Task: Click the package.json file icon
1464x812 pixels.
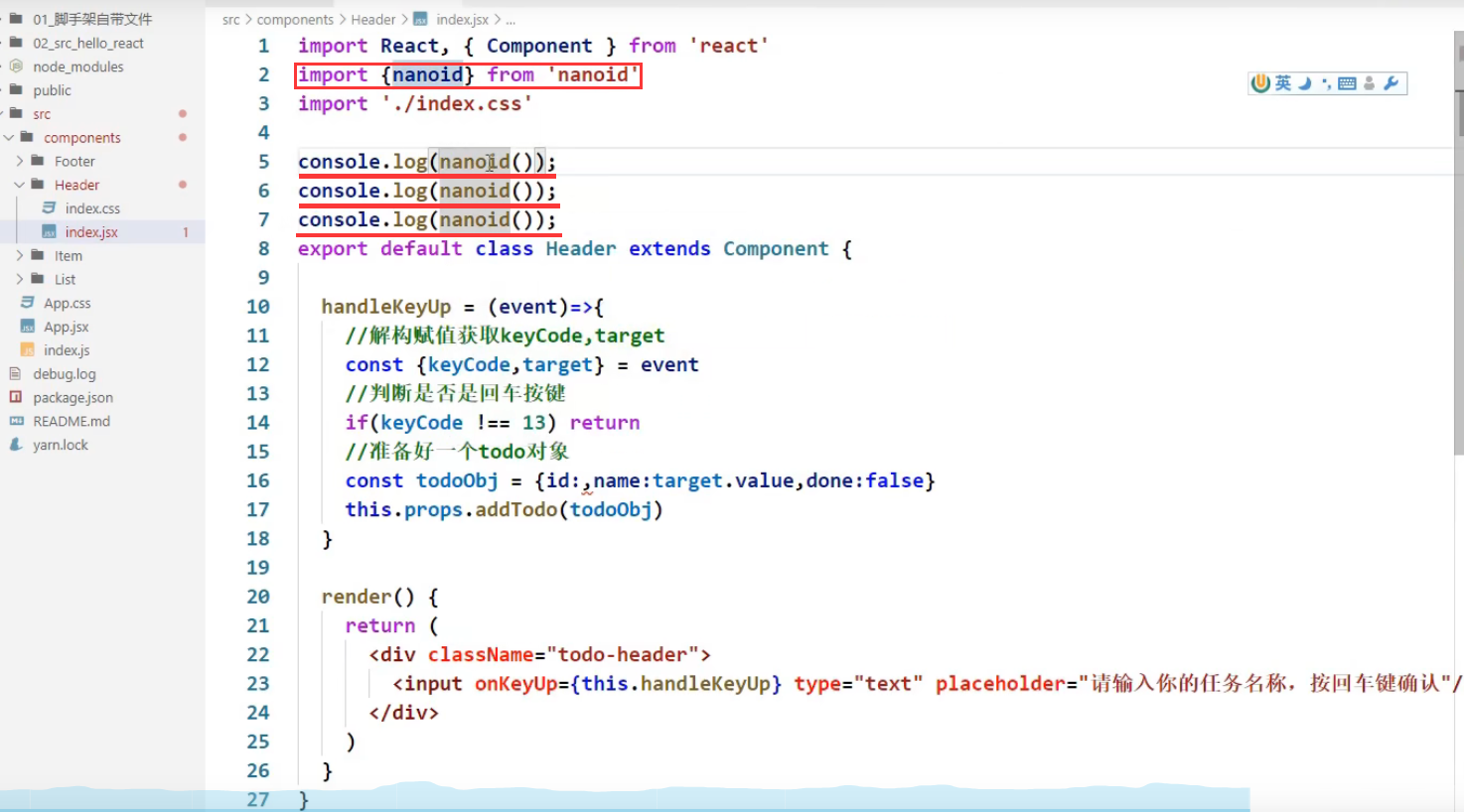Action: tap(17, 397)
